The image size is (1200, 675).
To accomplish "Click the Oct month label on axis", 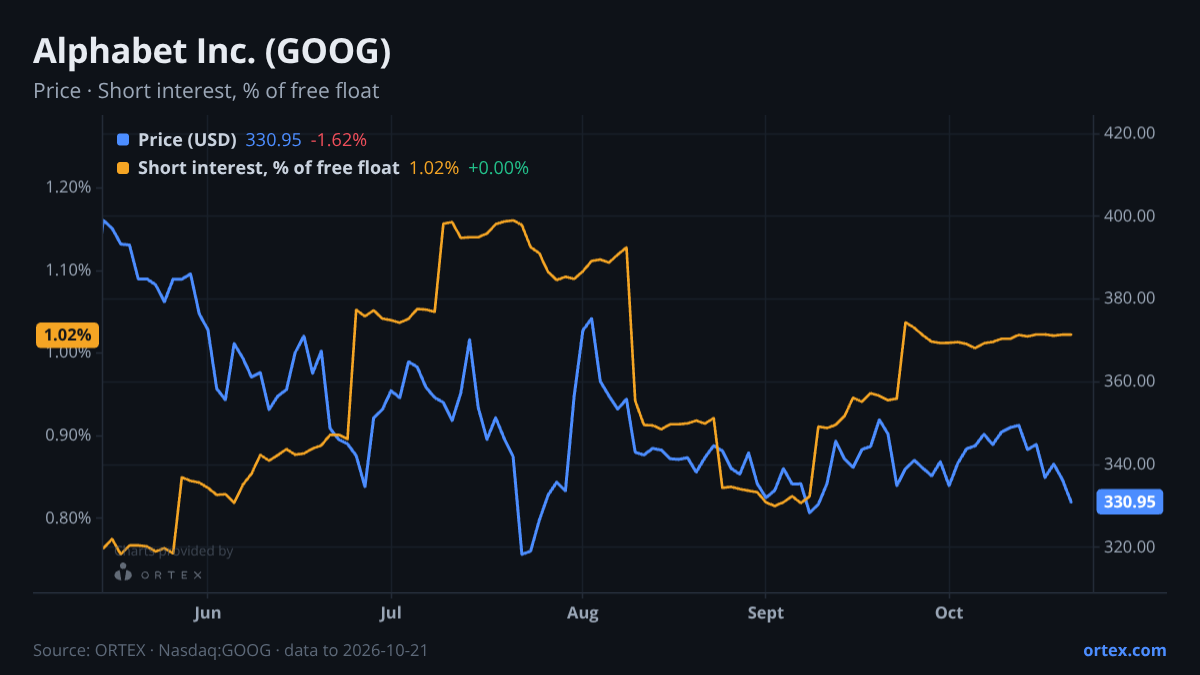I will pyautogui.click(x=949, y=612).
